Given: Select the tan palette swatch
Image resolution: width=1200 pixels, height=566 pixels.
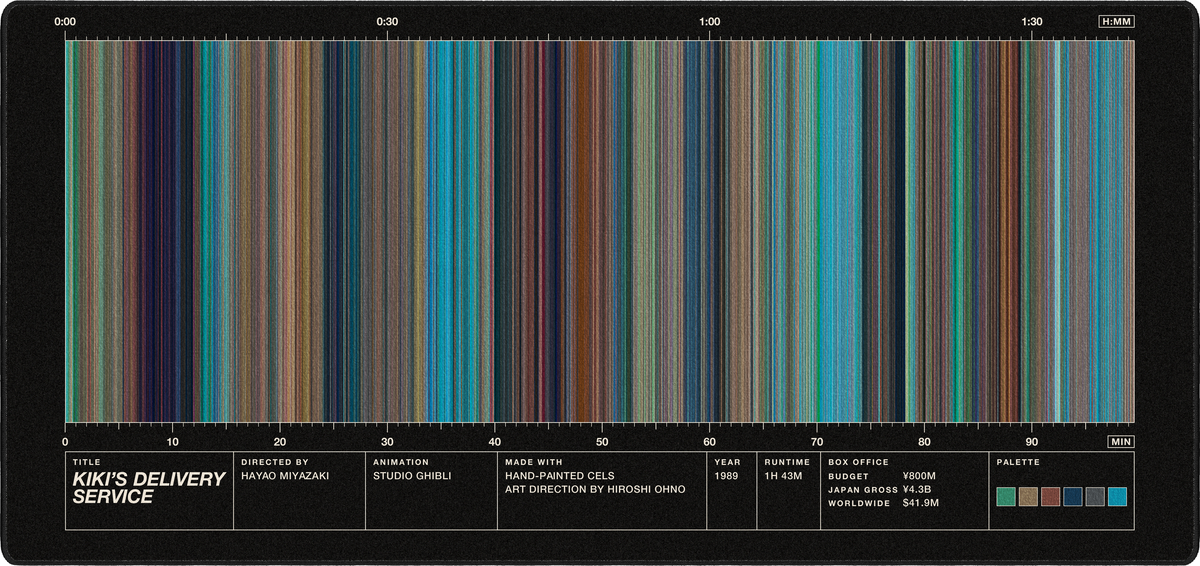Looking at the screenshot, I should [x=1028, y=496].
